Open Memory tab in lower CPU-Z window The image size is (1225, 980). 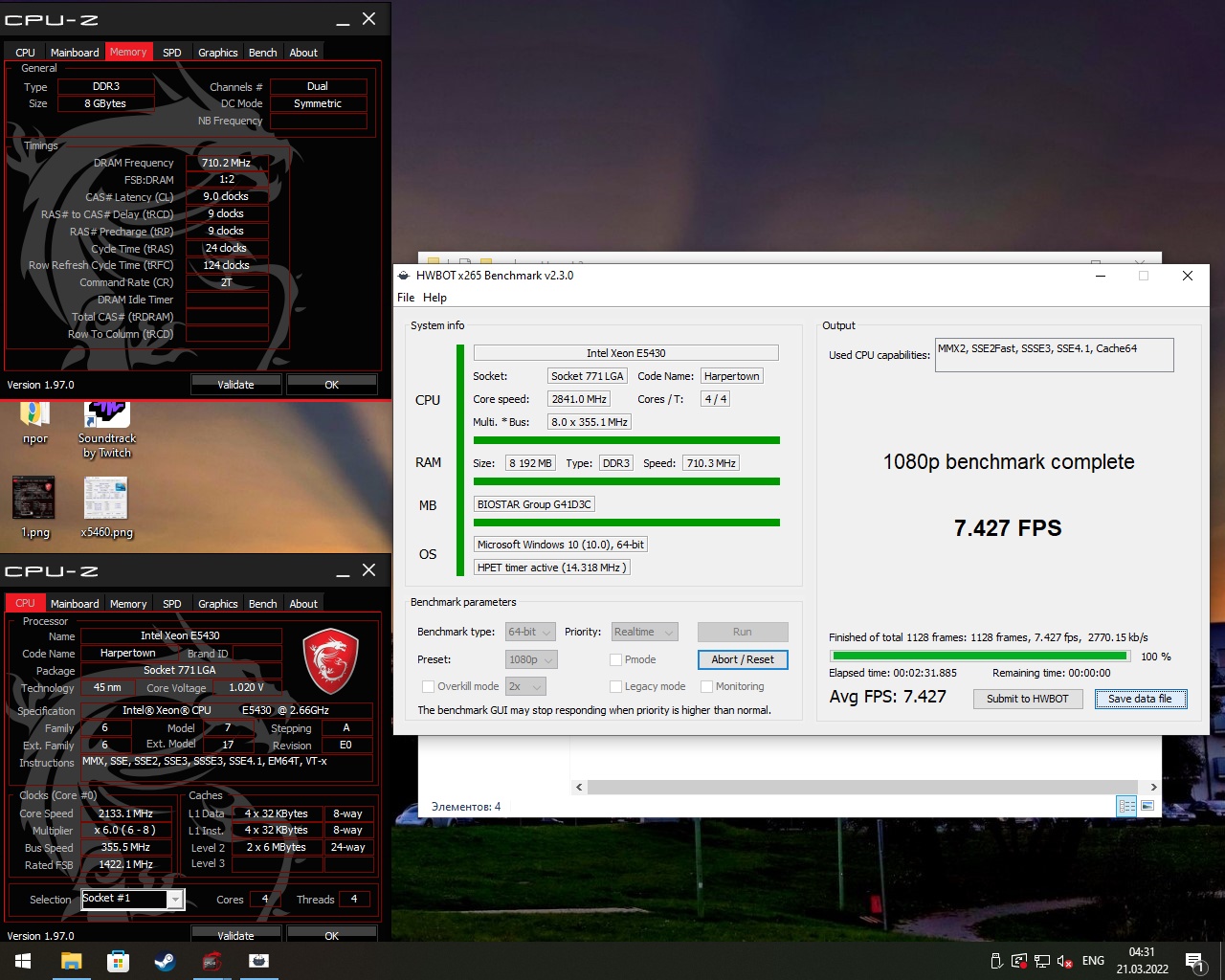[128, 604]
